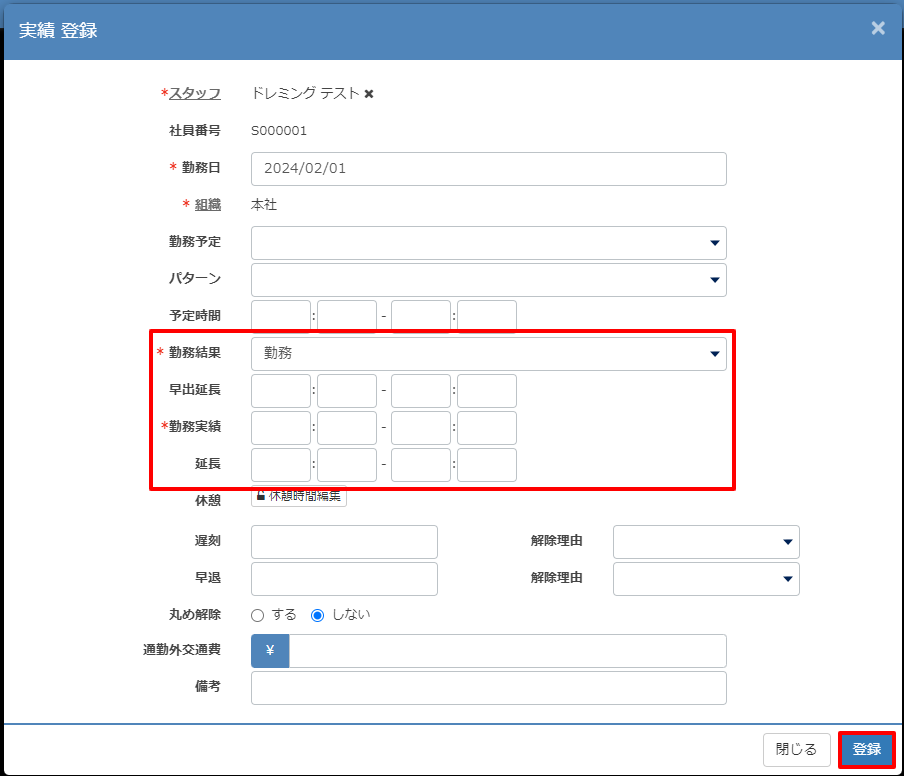Click the スタッフ label link
Viewport: 904px width, 776px height.
click(x=195, y=93)
